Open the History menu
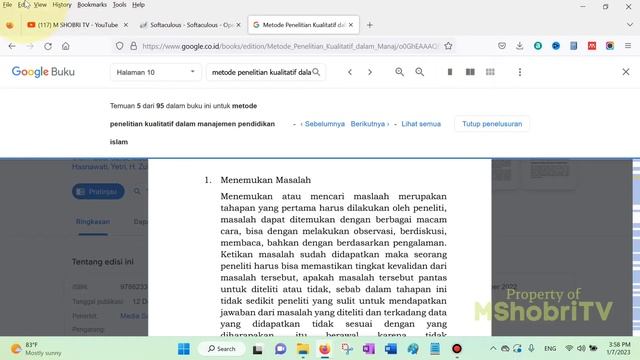640x360 pixels. click(x=62, y=5)
